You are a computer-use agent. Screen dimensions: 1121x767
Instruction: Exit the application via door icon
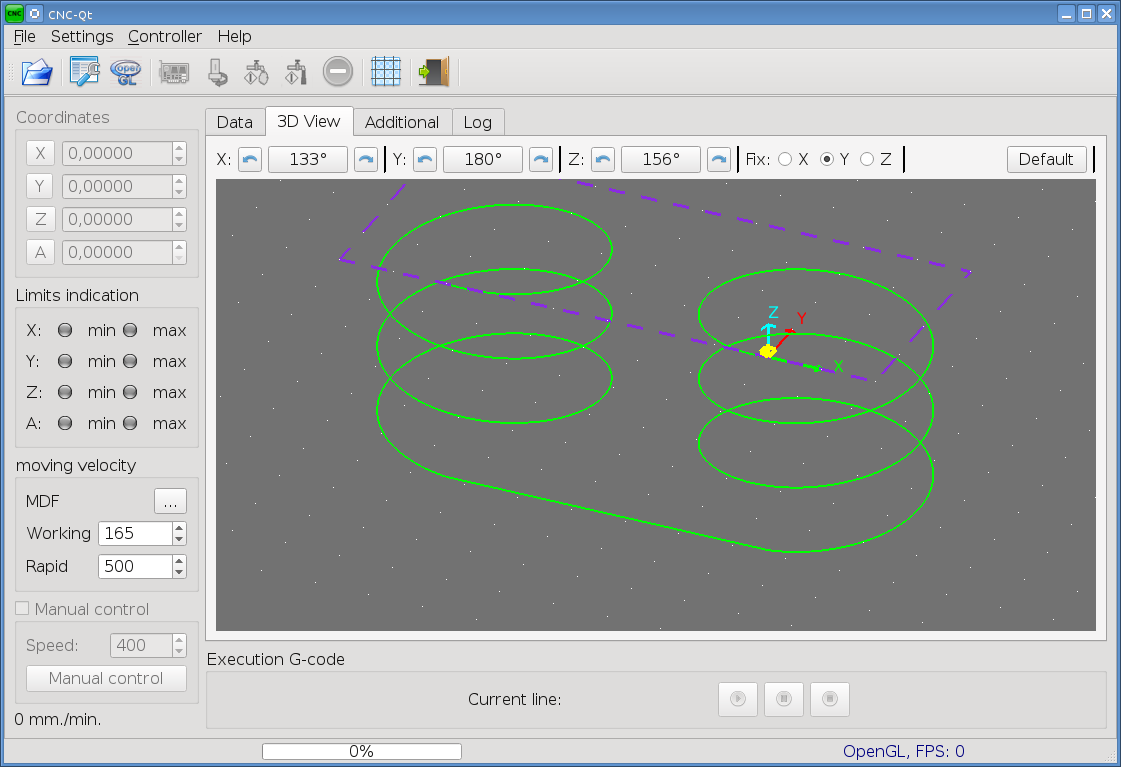pos(434,71)
